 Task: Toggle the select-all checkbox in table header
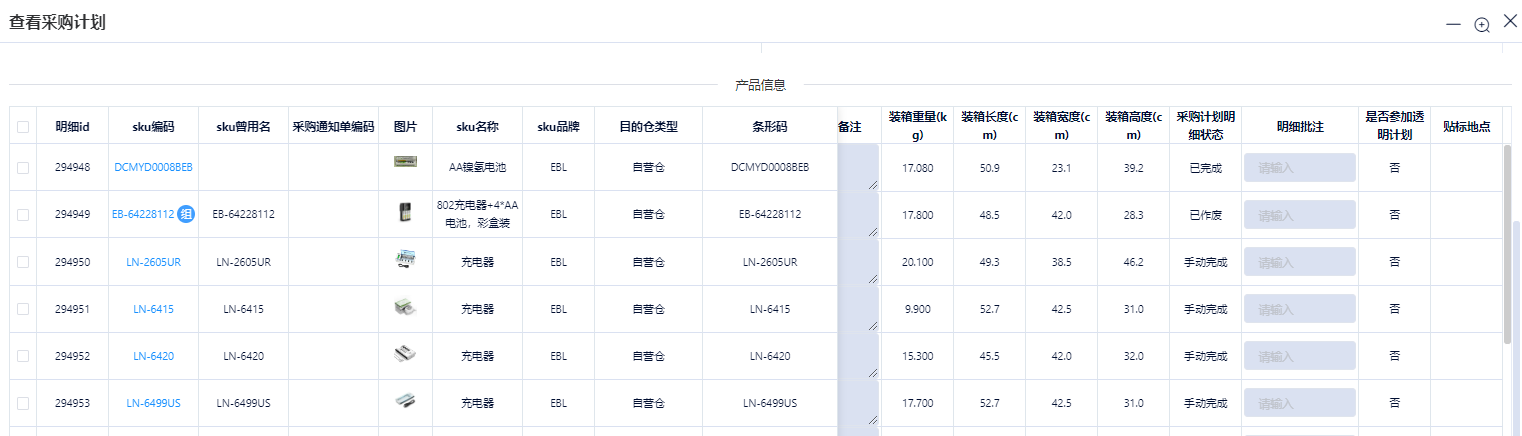pos(23,127)
